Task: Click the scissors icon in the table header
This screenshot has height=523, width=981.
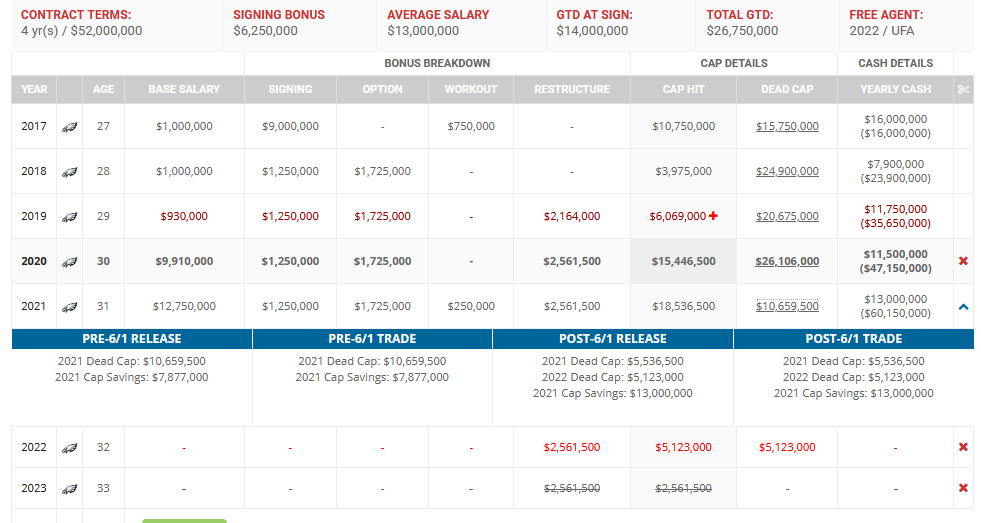Action: 963,89
